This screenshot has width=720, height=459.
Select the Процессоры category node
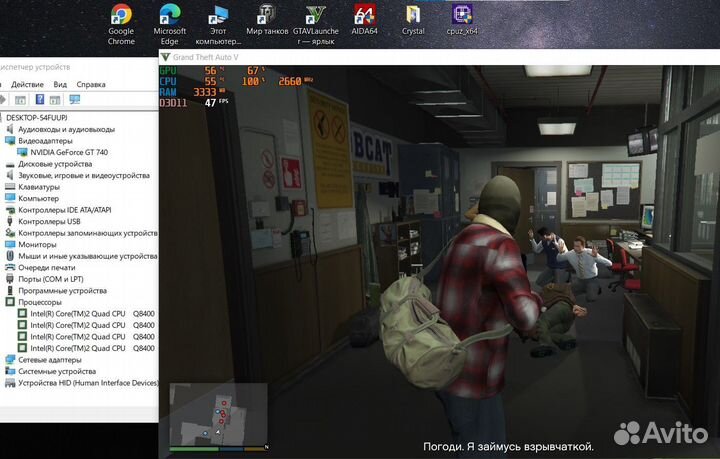click(40, 302)
